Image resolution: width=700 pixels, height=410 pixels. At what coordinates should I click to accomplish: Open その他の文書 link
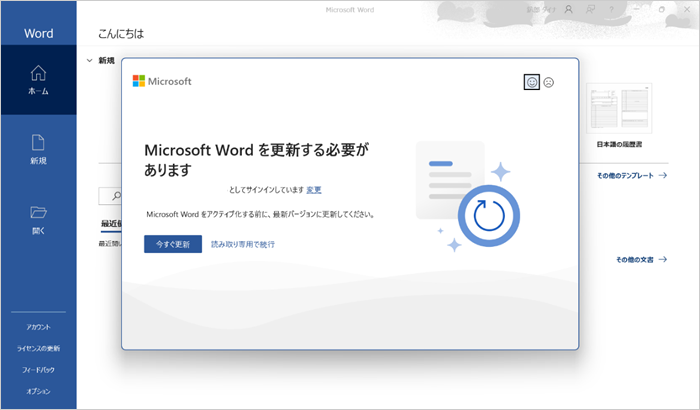(641, 259)
